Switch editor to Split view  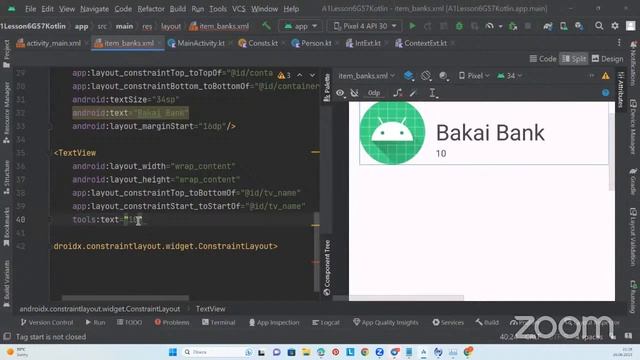(574, 59)
